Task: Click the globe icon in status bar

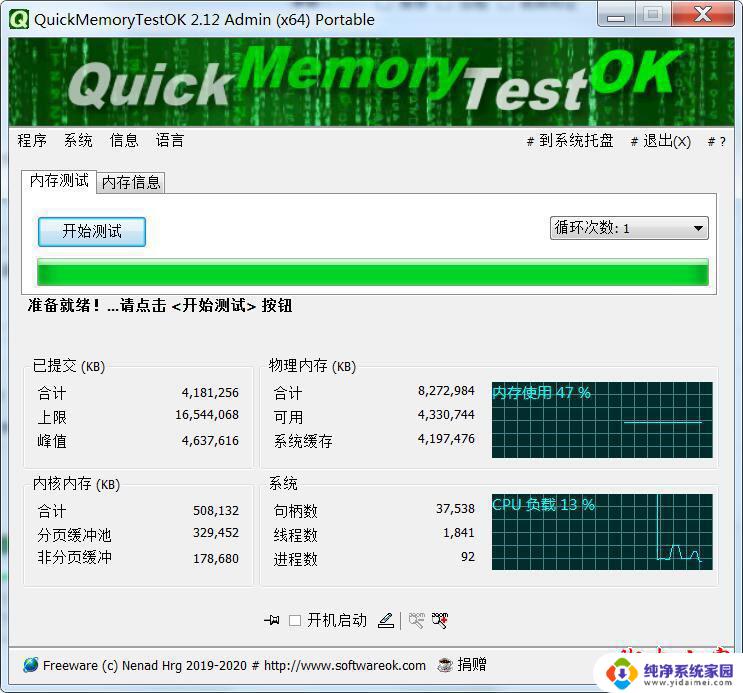Action: coord(30,665)
